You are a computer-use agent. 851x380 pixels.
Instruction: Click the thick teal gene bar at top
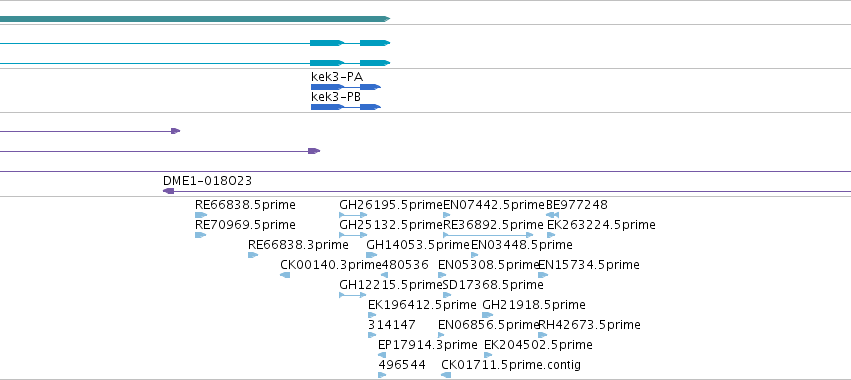click(x=195, y=19)
